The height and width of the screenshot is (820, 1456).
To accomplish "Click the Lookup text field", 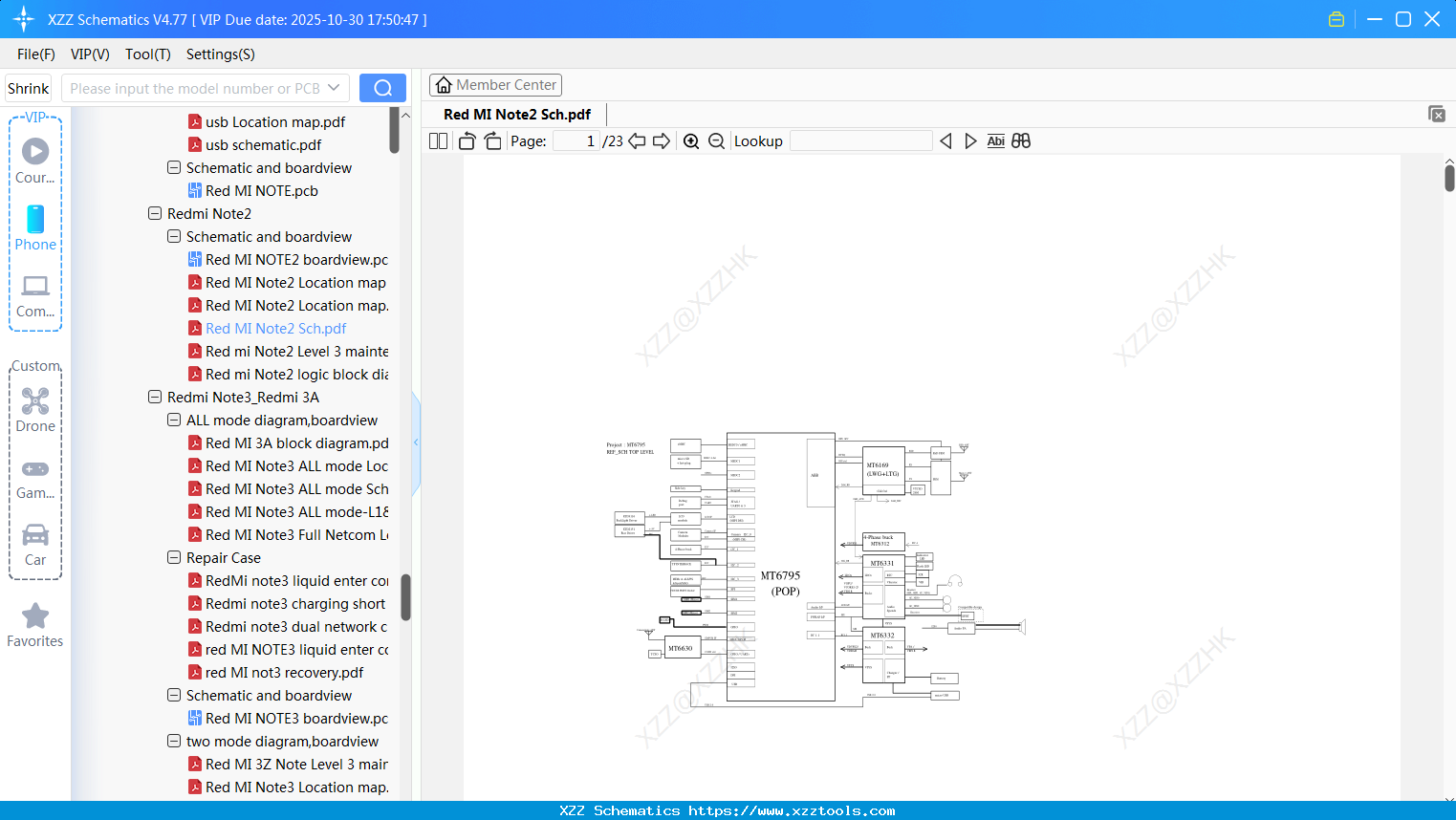I will 860,141.
